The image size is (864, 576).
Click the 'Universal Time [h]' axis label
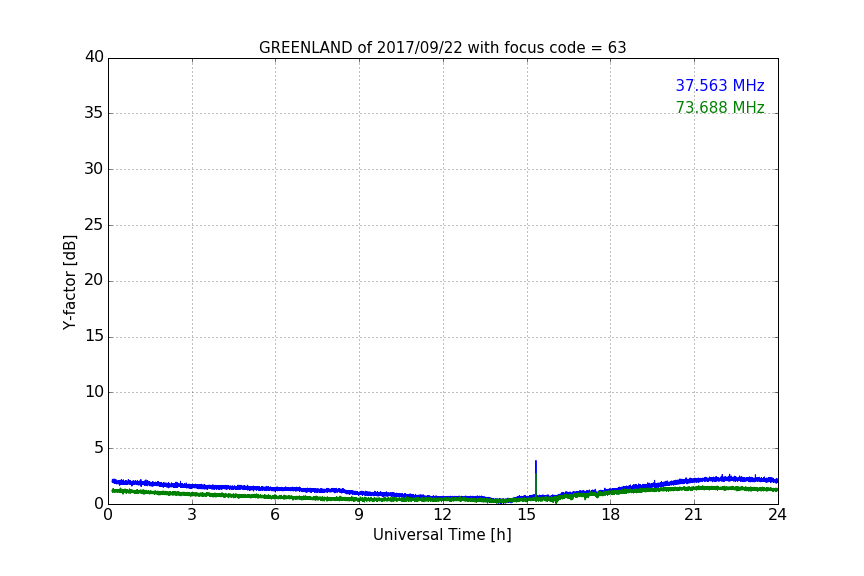442,534
